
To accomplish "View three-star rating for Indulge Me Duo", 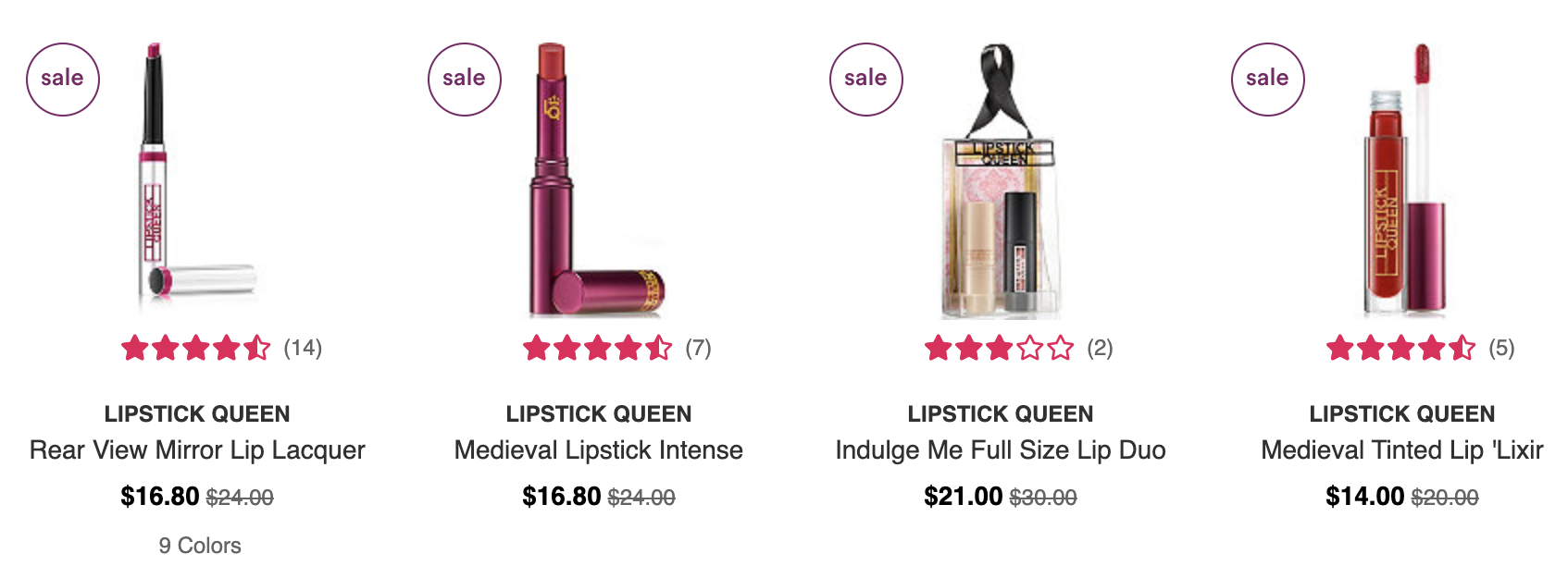I will [1000, 349].
